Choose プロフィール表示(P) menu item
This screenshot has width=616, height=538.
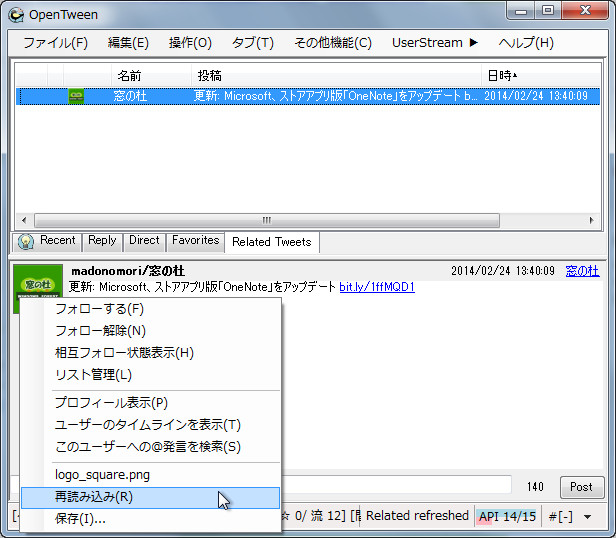tap(150, 403)
